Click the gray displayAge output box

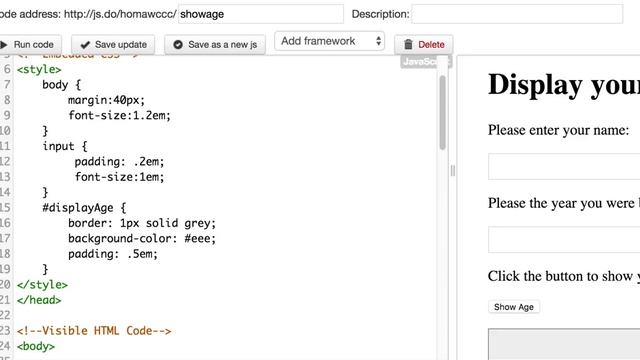pos(564,344)
